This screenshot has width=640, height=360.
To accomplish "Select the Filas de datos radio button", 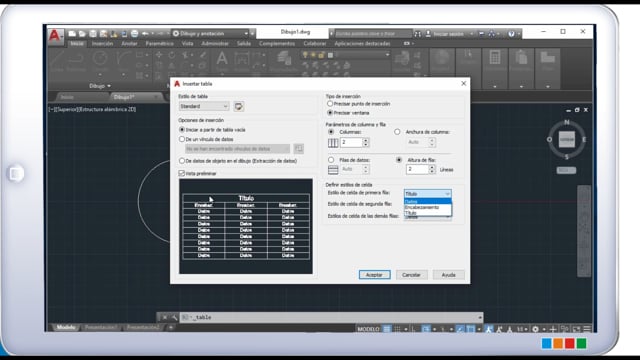I will (331, 160).
